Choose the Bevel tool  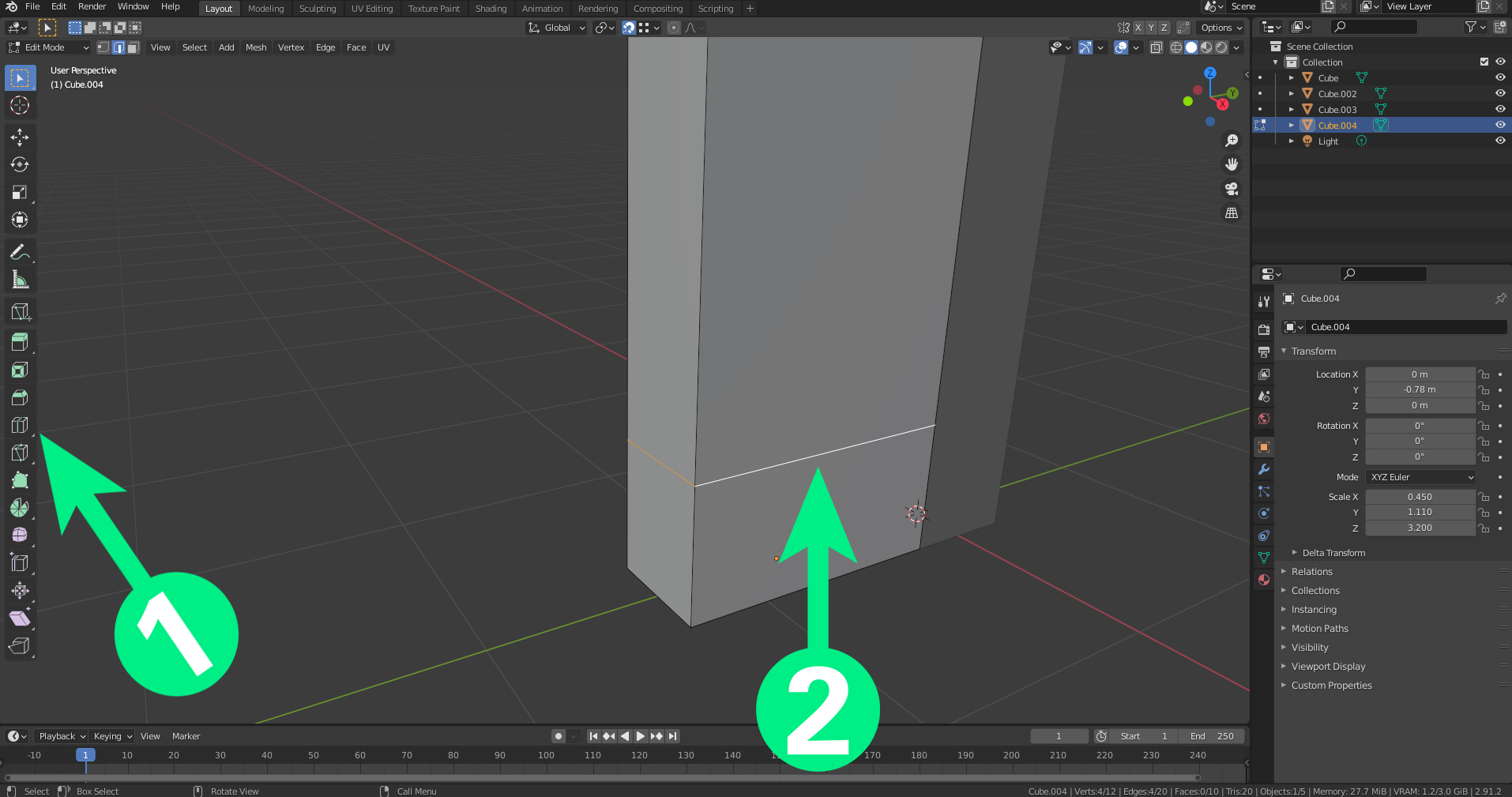[20, 397]
